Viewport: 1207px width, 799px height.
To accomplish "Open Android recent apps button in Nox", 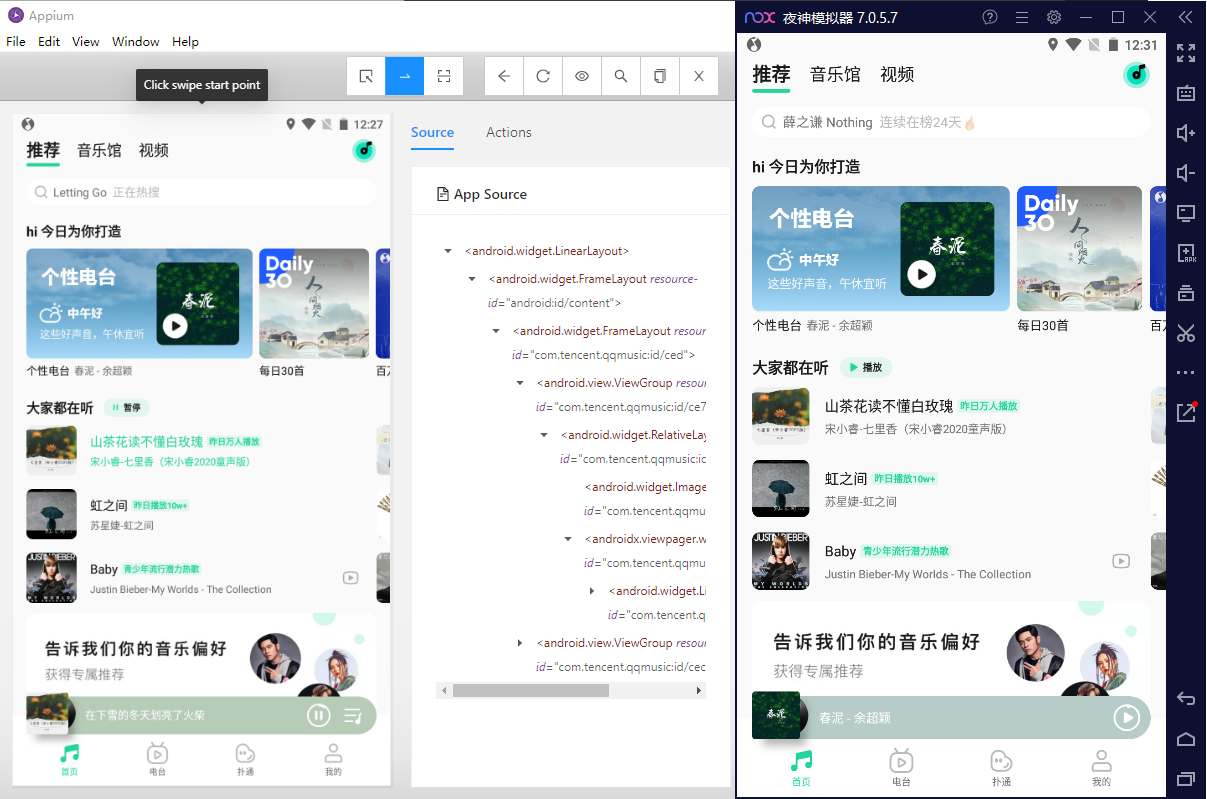I will coord(1186,778).
